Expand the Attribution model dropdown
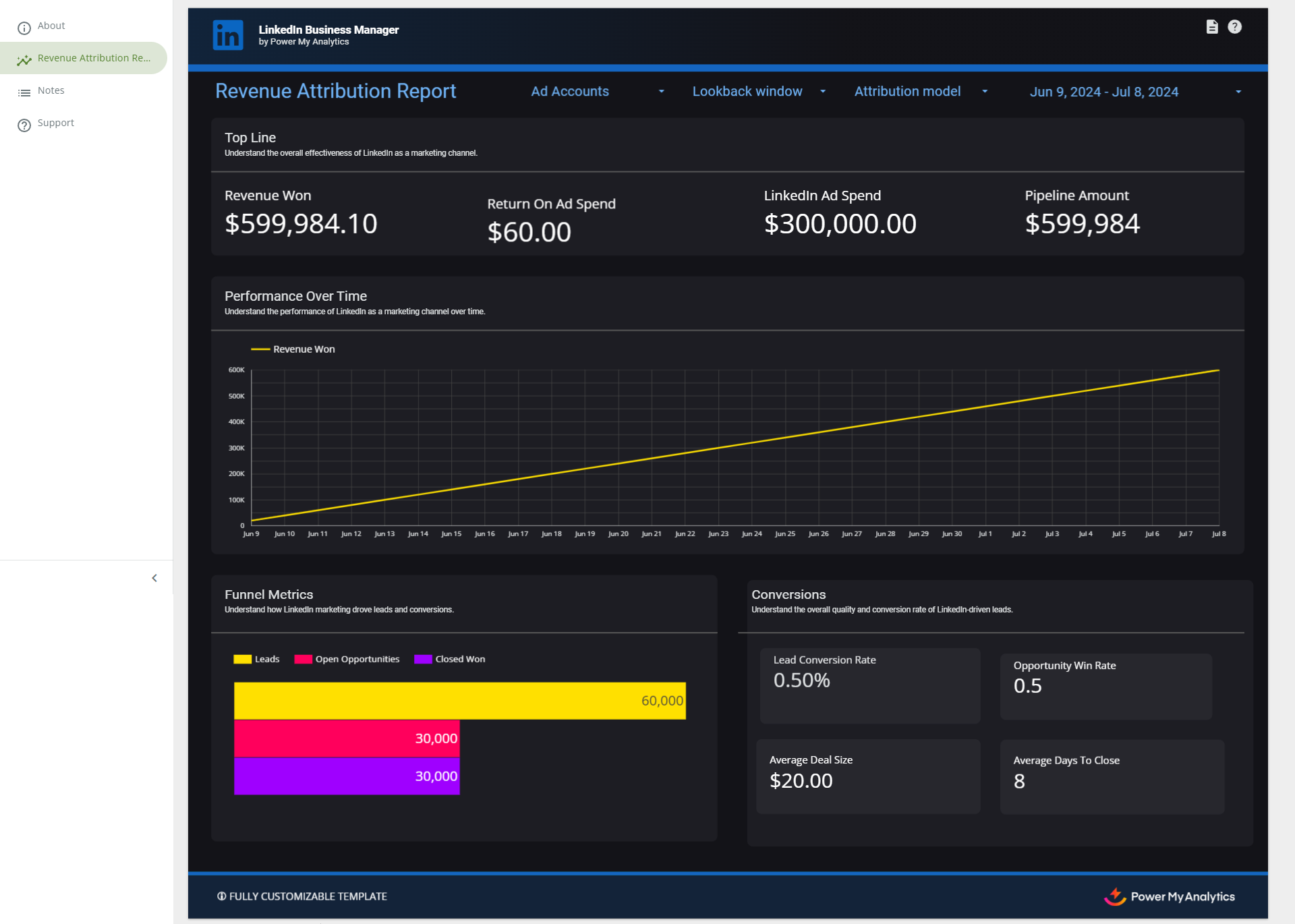This screenshot has height=924, width=1295. 921,91
